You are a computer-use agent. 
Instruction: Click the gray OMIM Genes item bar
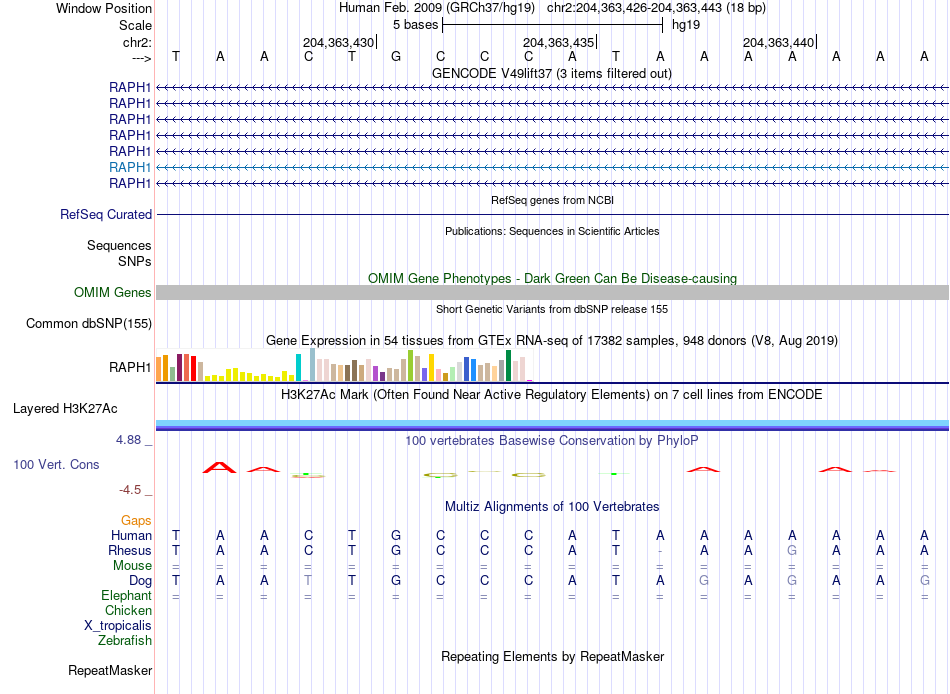(552, 293)
